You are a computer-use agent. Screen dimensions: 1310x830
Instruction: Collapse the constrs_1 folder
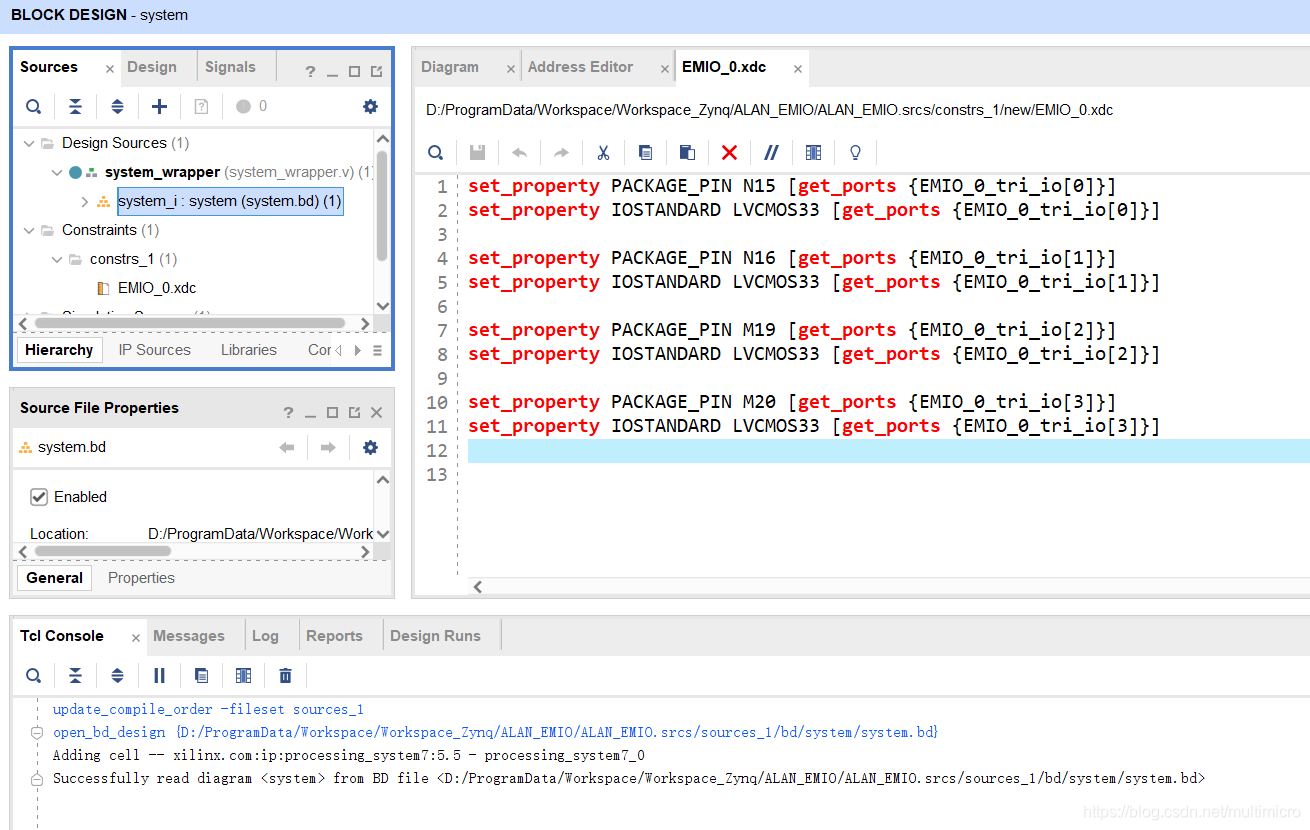click(57, 259)
